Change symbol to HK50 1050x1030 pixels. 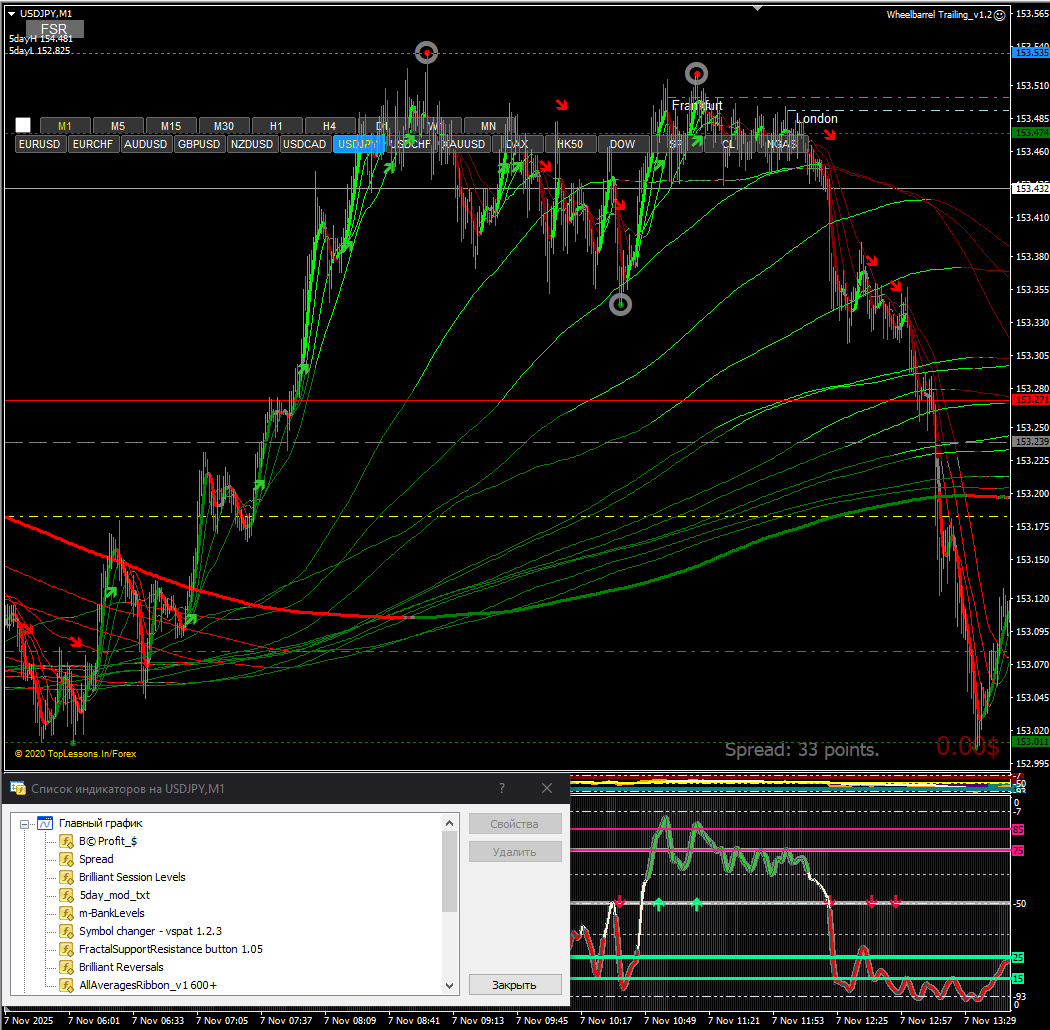(x=570, y=144)
